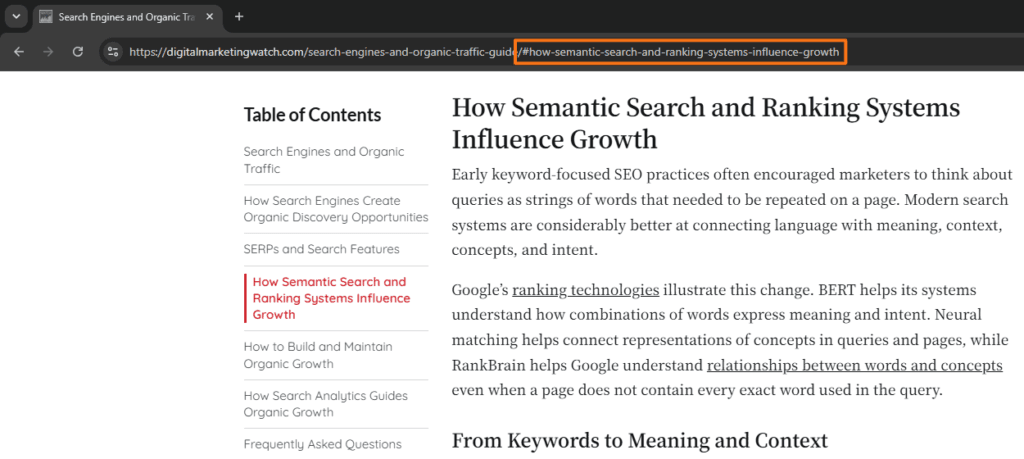Navigate to How to Build and Maintain Organic Growth
This screenshot has width=1024, height=459.
318,355
